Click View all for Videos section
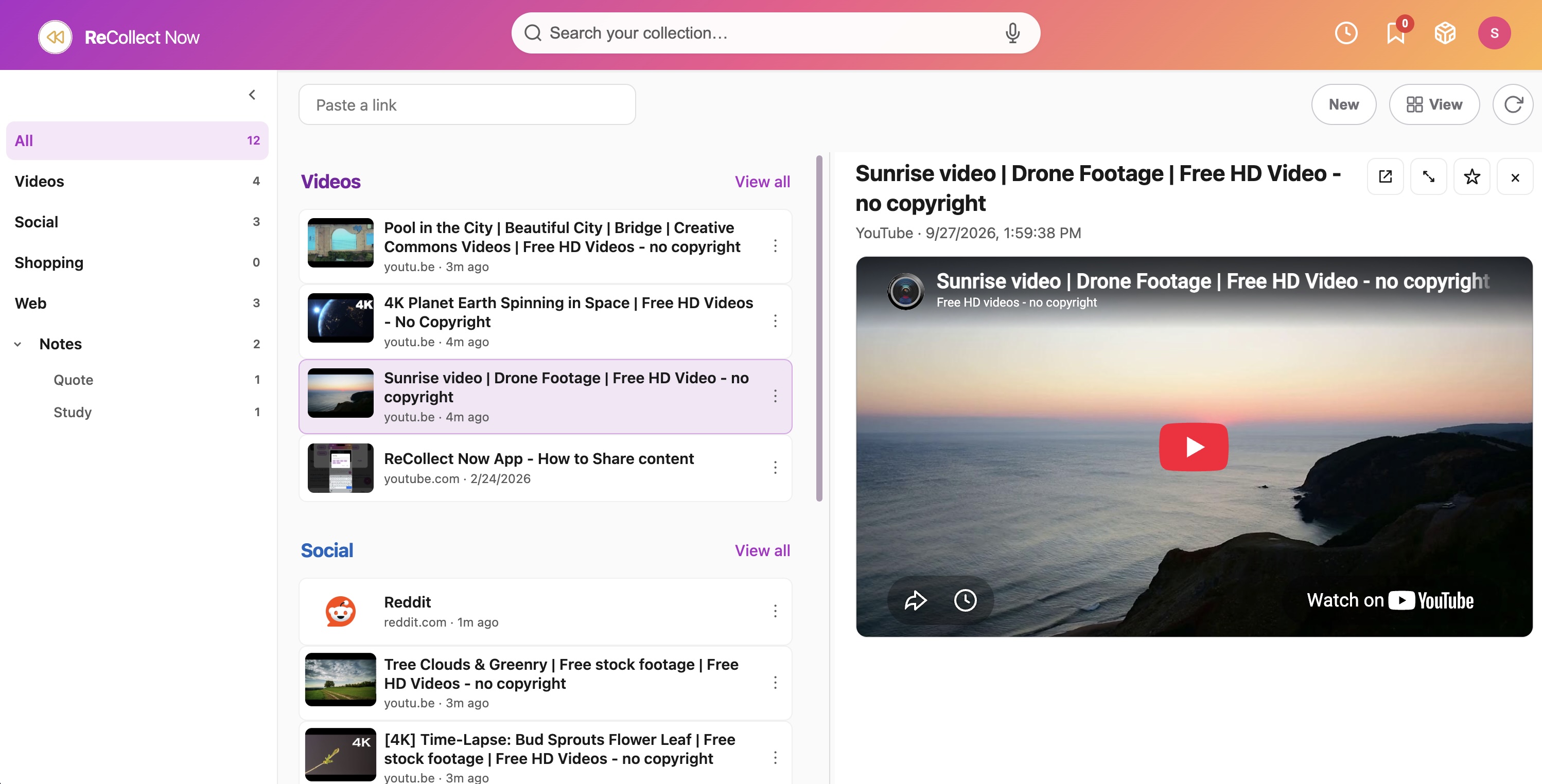 (762, 182)
